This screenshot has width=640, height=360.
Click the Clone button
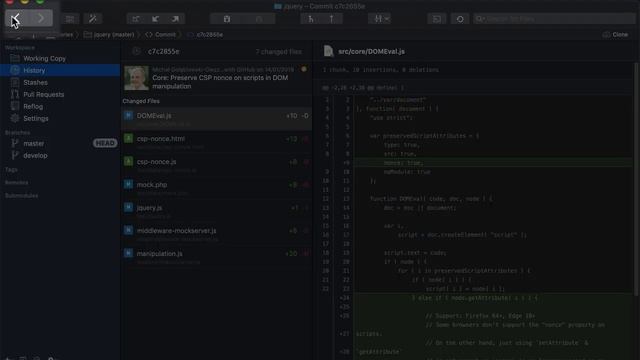pos(616,35)
